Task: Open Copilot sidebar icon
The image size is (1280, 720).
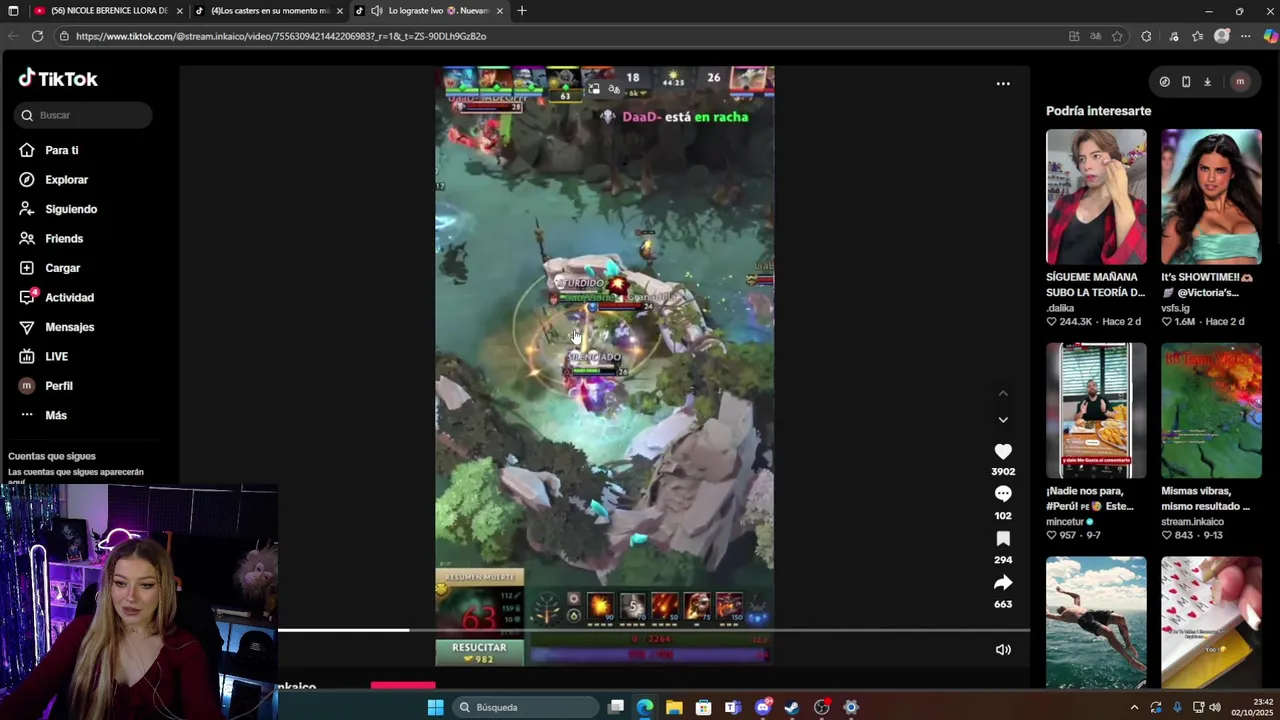Action: [x=1270, y=36]
